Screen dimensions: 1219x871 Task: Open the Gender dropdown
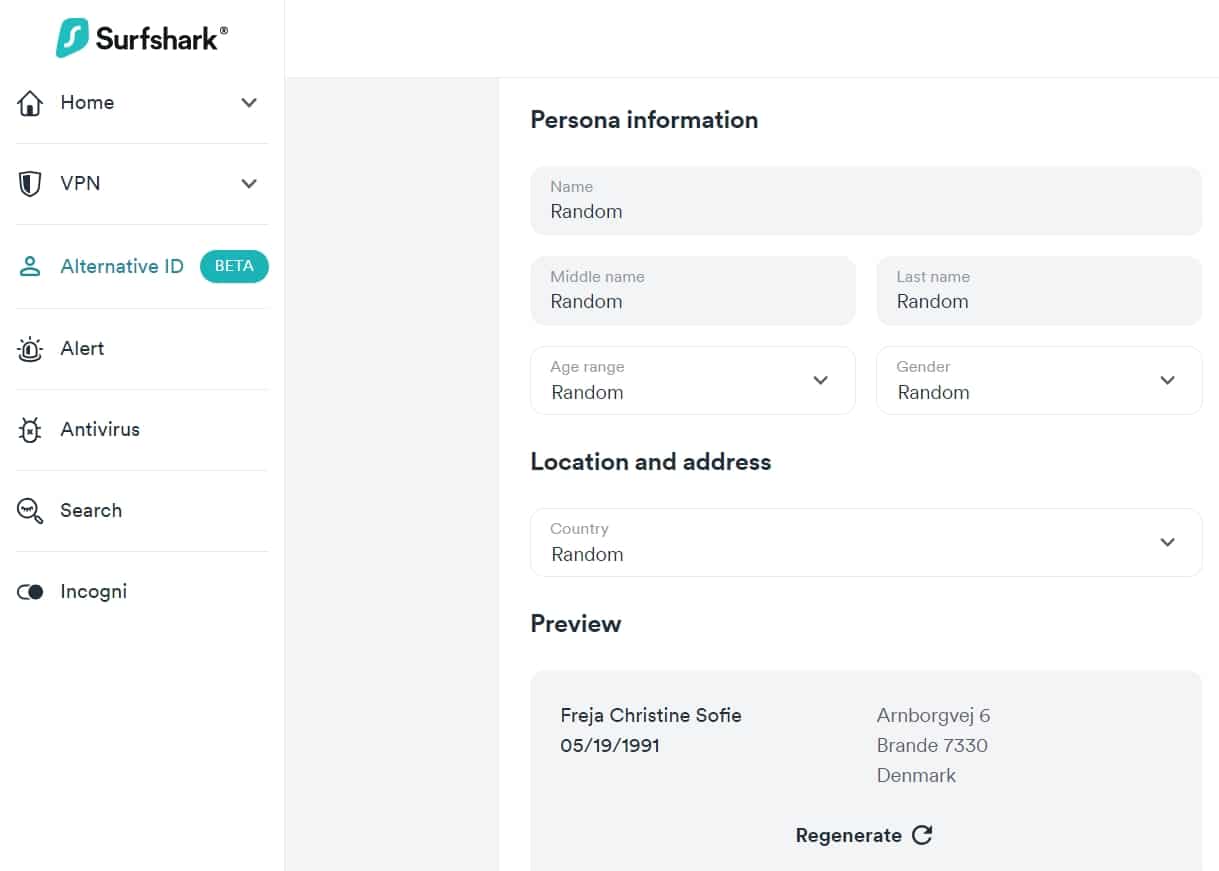coord(1039,380)
